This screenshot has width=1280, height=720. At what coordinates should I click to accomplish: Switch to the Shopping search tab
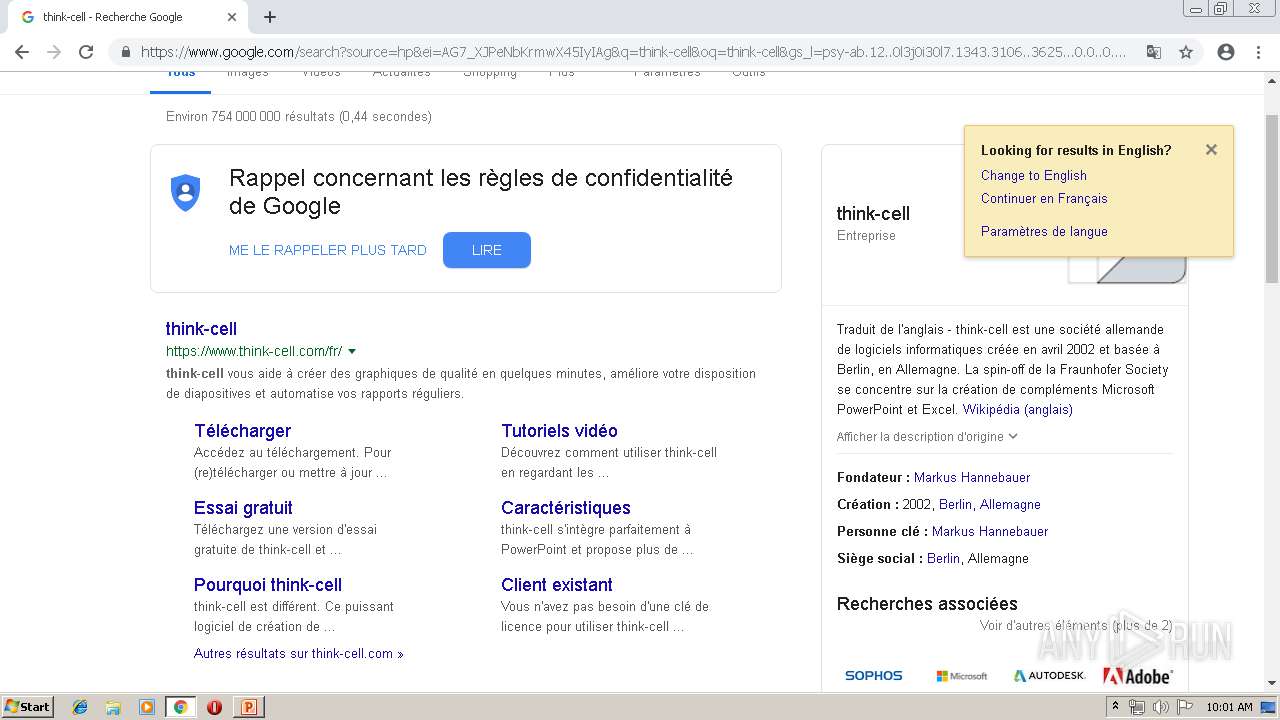[490, 74]
